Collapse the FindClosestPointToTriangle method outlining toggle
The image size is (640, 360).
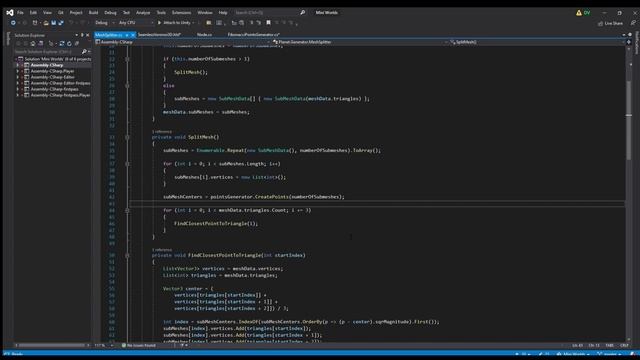click(127, 256)
